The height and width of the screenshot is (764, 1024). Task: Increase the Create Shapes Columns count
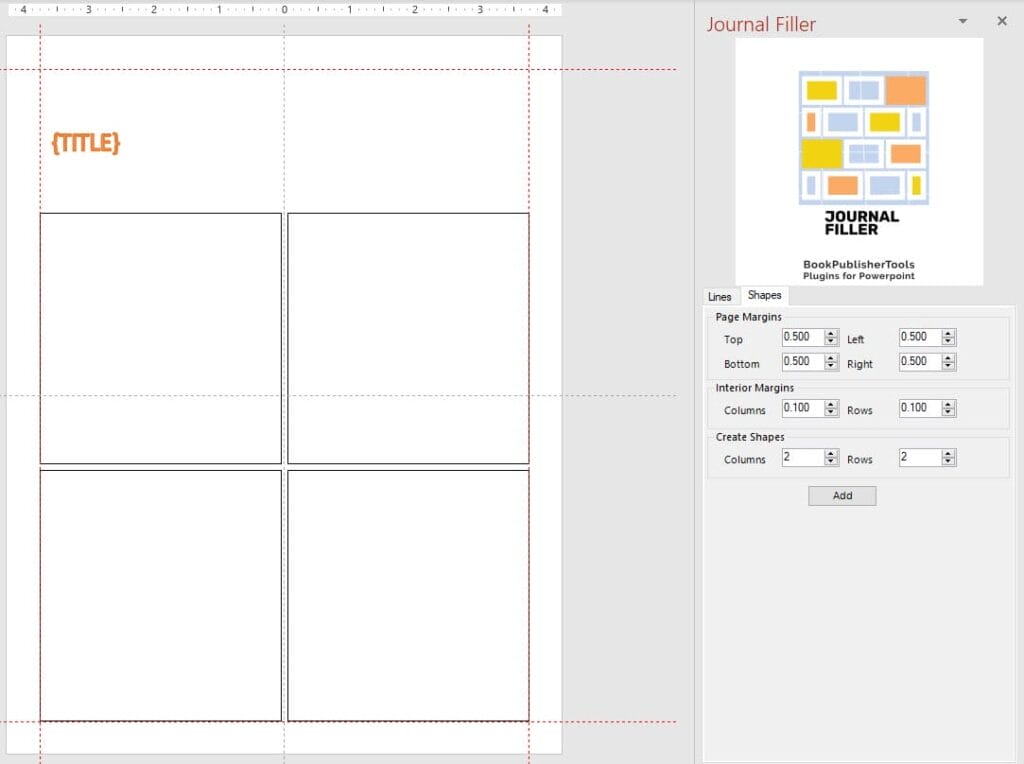pos(831,453)
